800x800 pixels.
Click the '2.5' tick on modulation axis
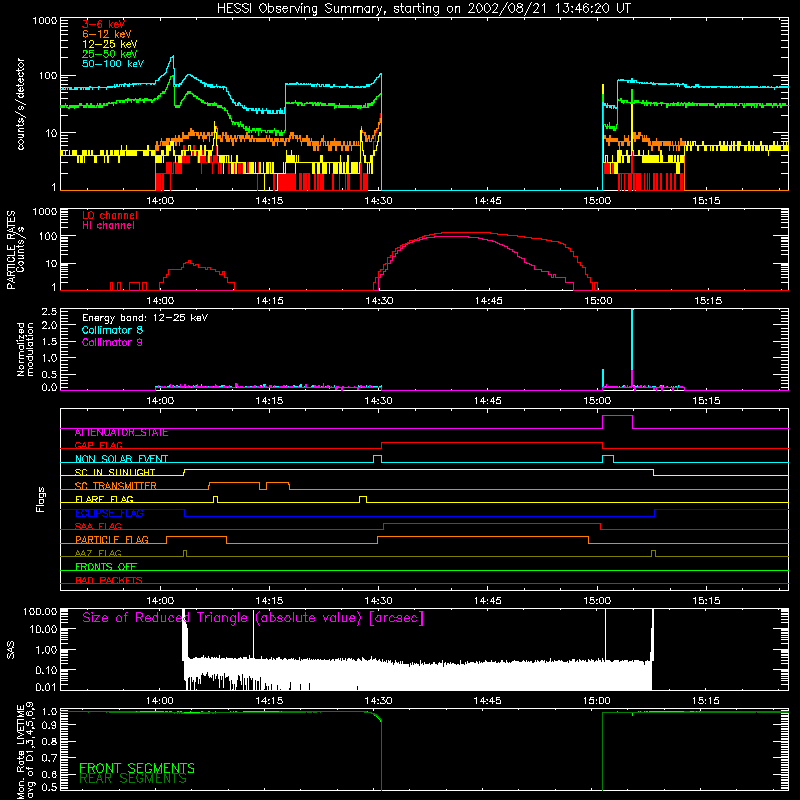point(49,312)
